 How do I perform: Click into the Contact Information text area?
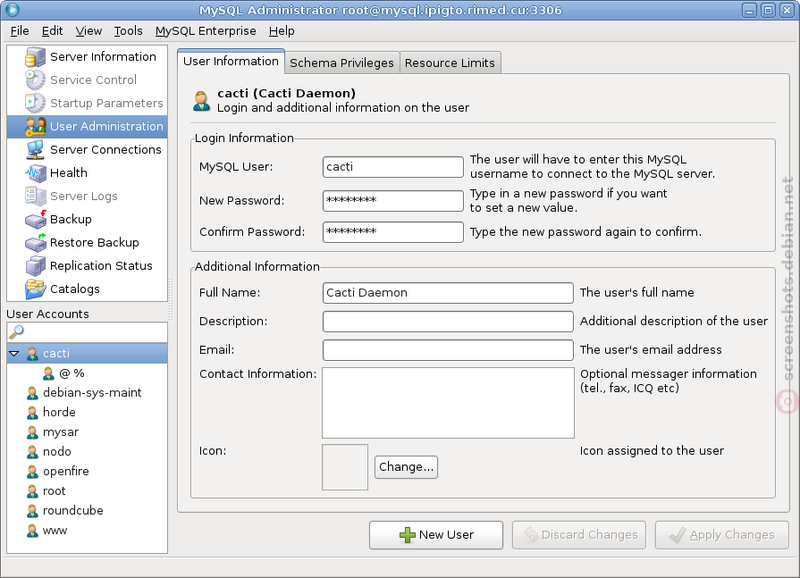448,403
